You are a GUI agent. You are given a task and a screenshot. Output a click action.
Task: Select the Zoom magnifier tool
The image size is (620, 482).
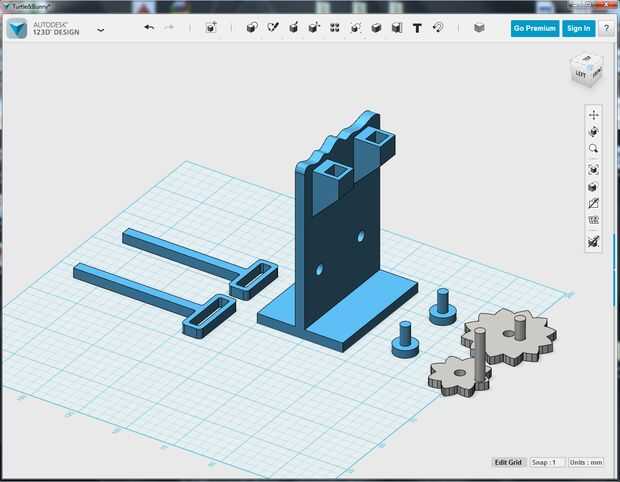(x=594, y=149)
